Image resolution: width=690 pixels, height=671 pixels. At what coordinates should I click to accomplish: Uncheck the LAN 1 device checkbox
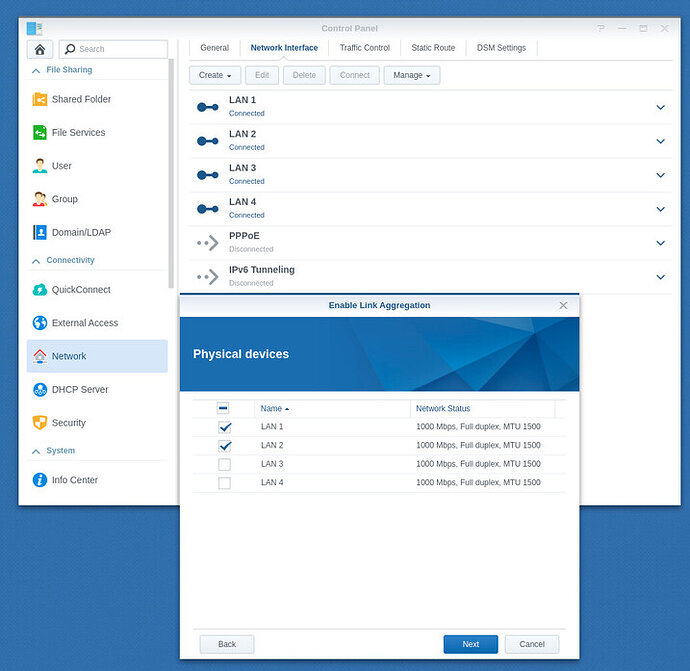[x=224, y=427]
